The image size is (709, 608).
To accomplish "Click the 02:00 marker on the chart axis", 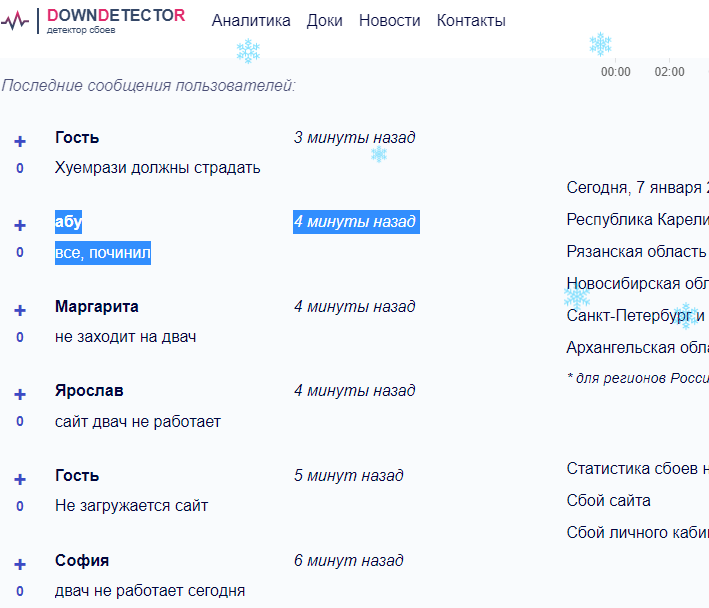I will pyautogui.click(x=669, y=72).
